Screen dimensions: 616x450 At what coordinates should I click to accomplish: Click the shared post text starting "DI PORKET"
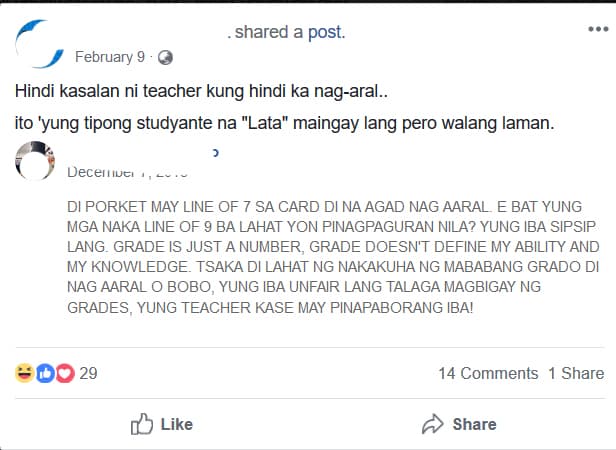(x=333, y=257)
